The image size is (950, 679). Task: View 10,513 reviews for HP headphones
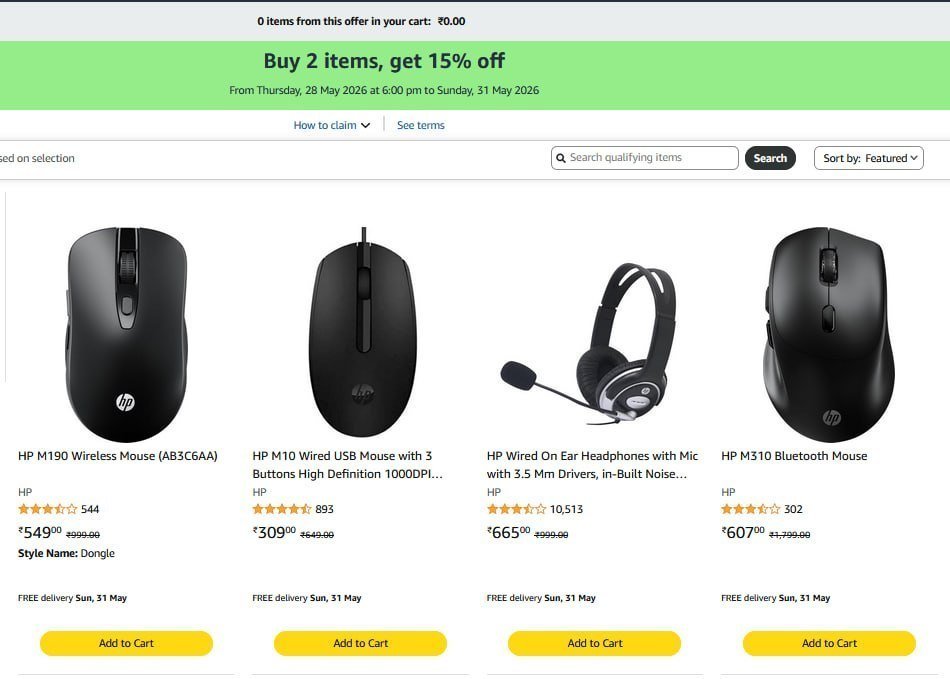click(x=566, y=509)
